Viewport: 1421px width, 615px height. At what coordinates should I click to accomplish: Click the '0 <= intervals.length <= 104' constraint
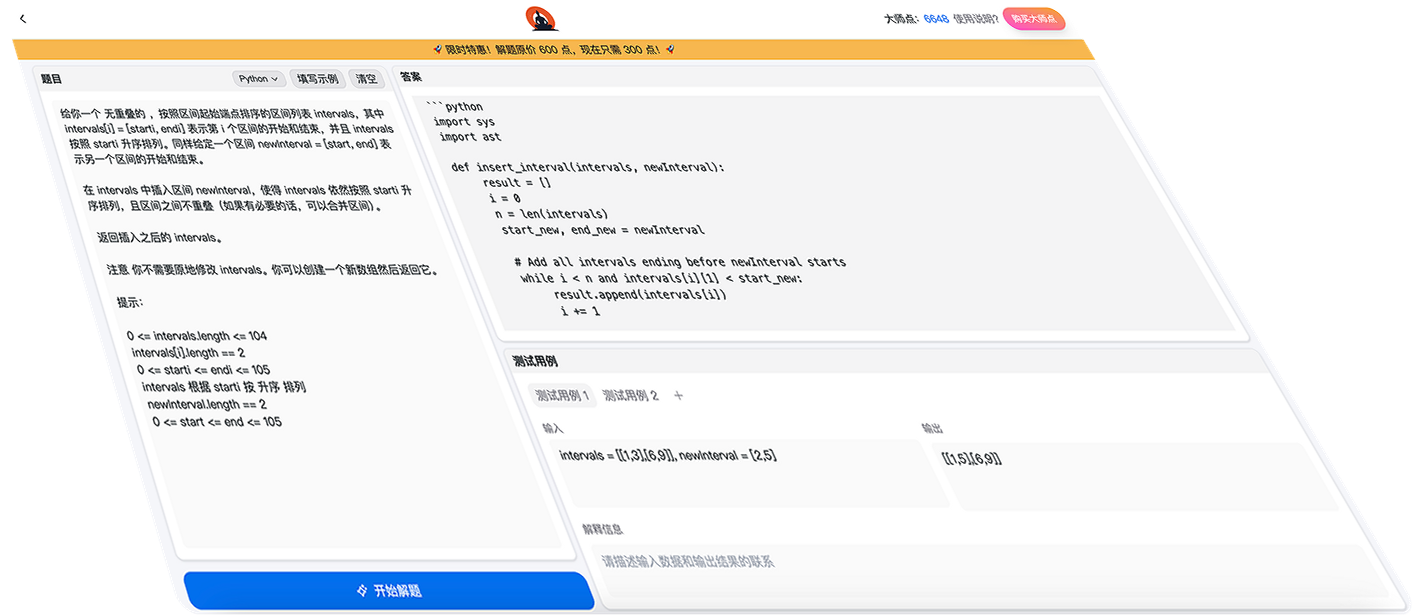coord(197,336)
